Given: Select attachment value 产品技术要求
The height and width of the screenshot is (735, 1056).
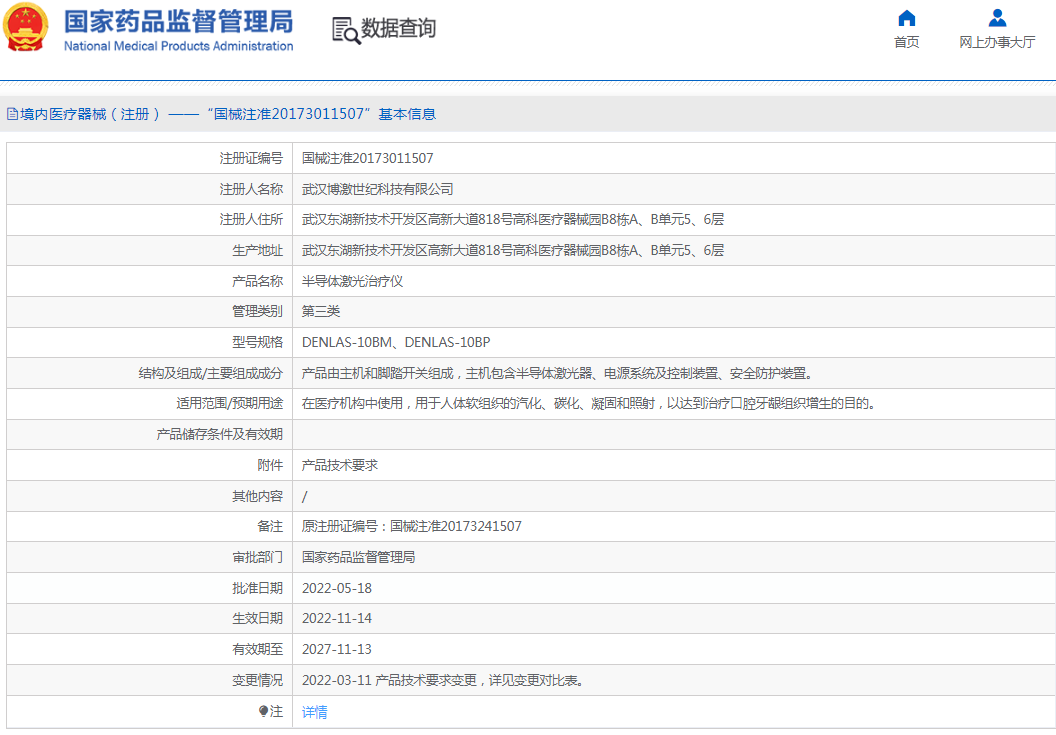Looking at the screenshot, I should pyautogui.click(x=339, y=465).
